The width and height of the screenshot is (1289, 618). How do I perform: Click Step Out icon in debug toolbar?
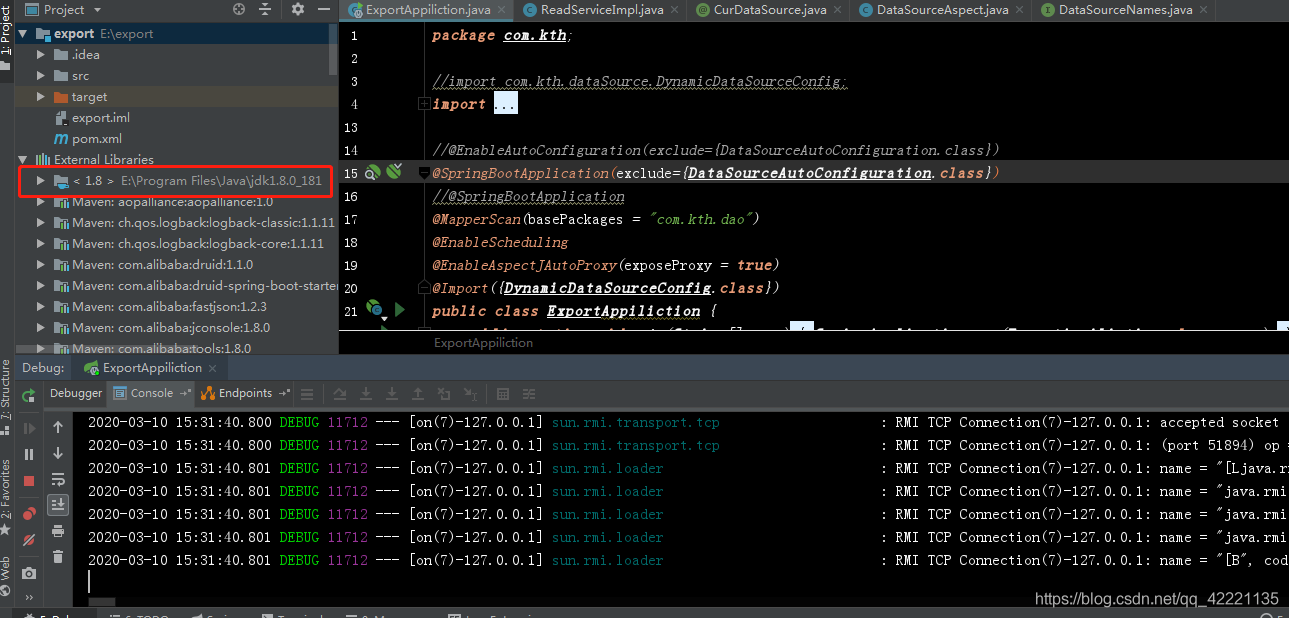[x=419, y=394]
